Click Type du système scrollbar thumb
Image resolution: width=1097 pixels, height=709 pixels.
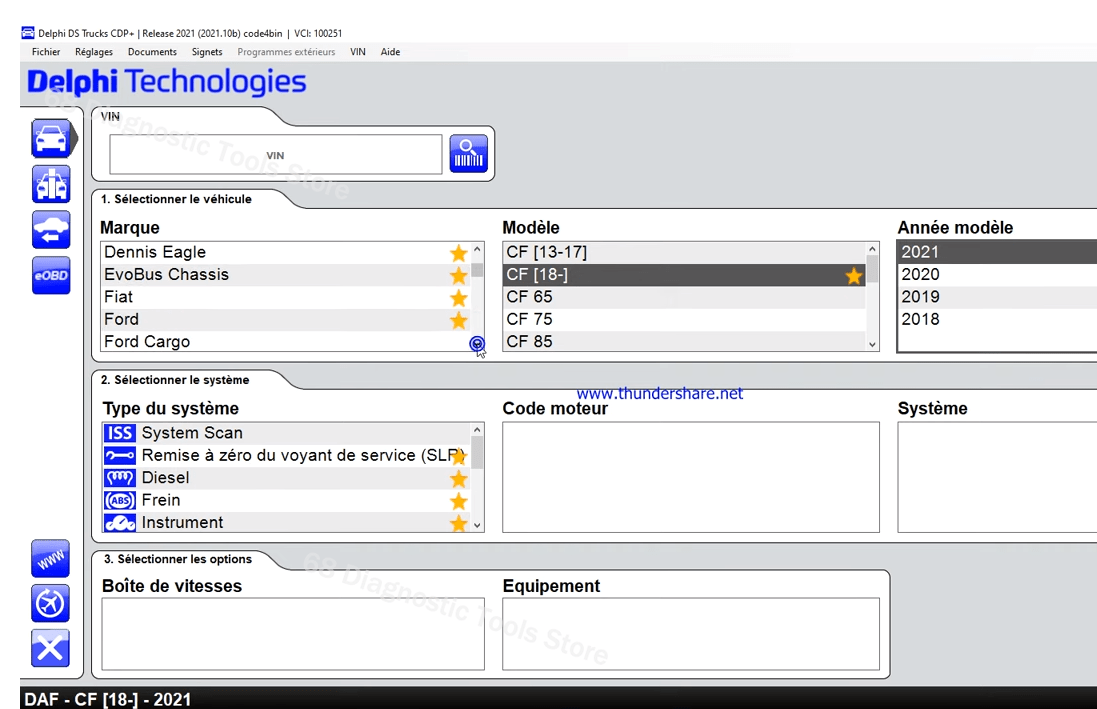(477, 452)
